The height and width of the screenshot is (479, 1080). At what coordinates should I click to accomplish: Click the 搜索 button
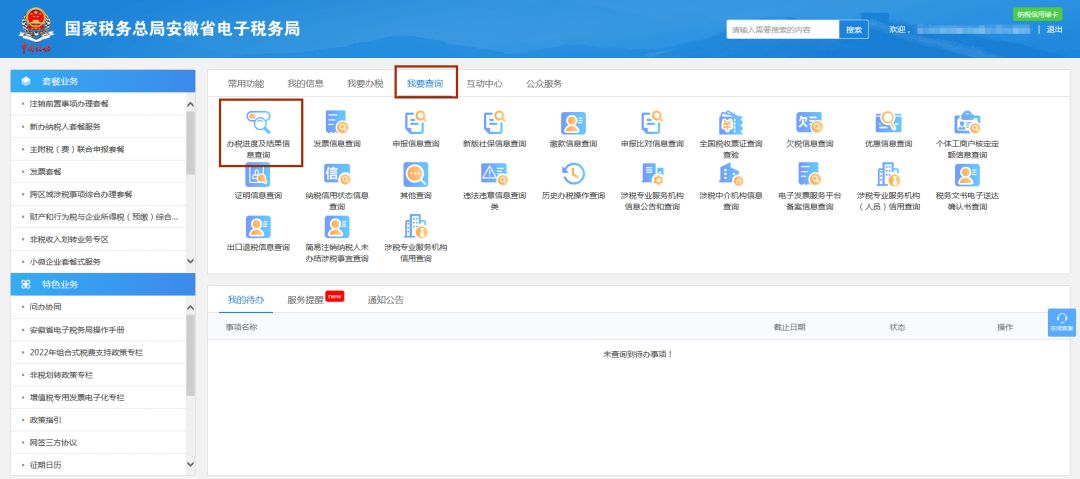point(854,30)
